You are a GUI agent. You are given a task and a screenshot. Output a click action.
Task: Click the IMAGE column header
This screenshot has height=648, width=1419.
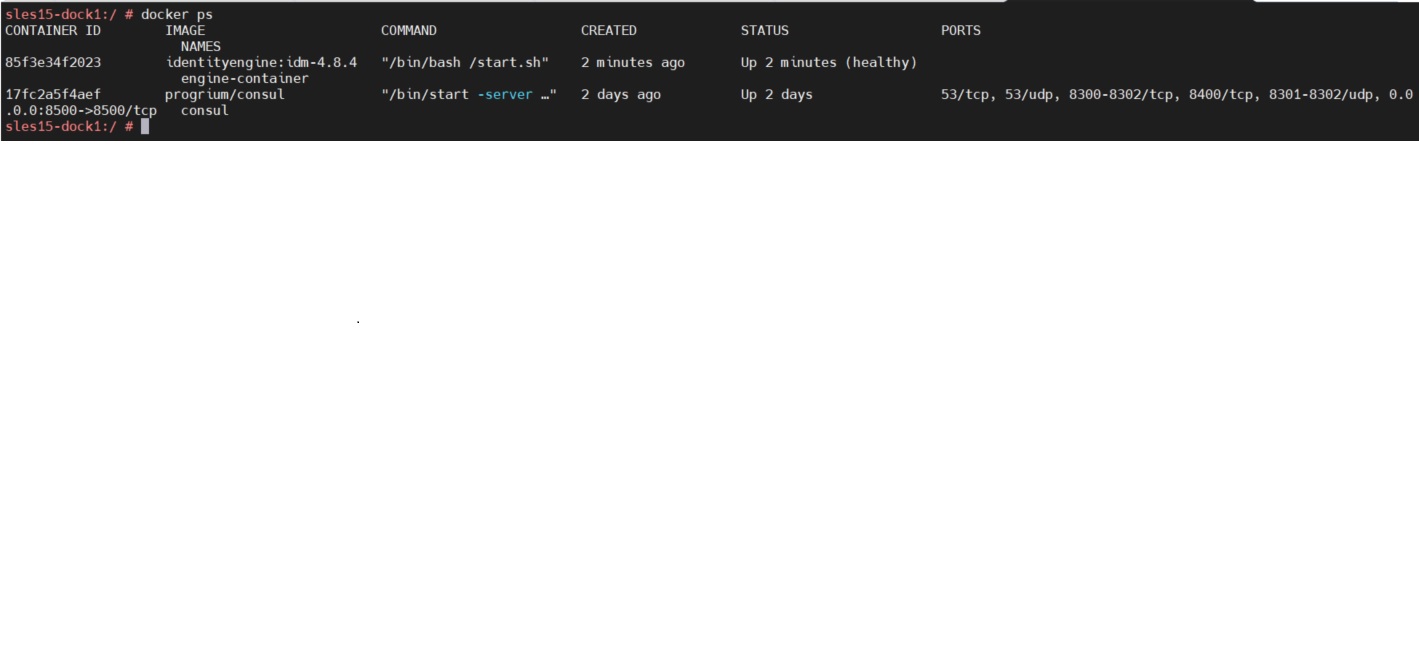[187, 30]
